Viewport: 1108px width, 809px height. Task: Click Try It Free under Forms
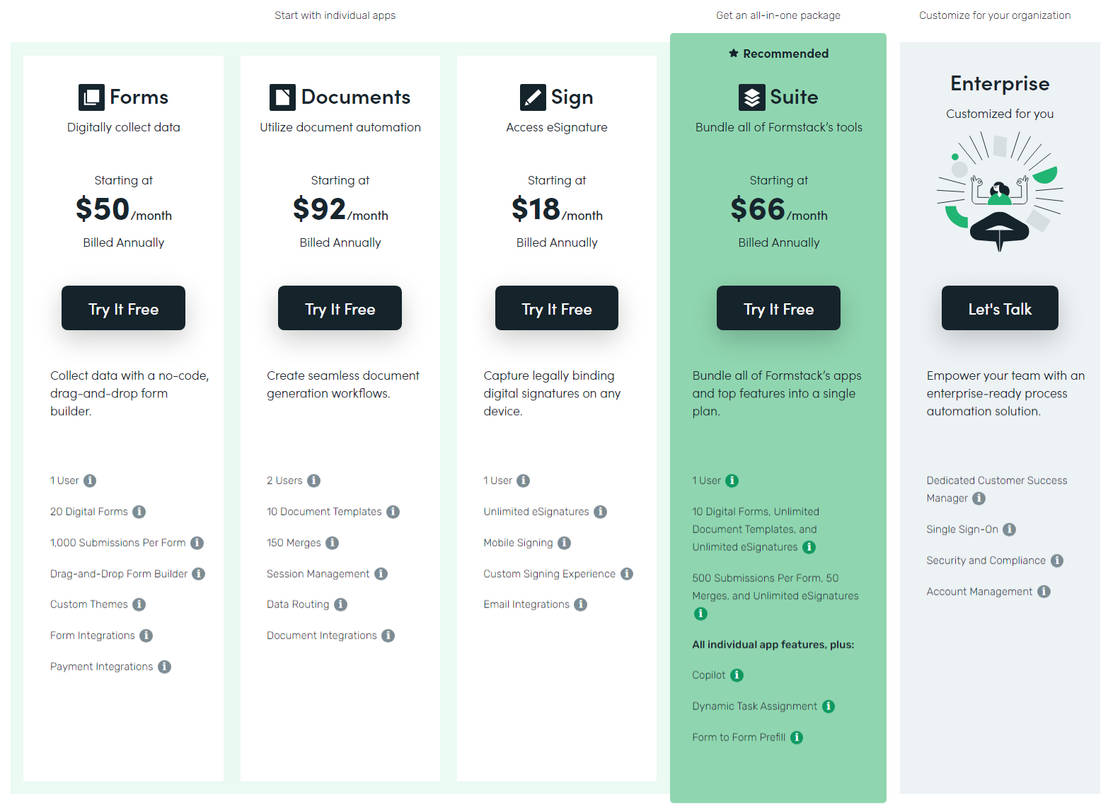coord(123,308)
